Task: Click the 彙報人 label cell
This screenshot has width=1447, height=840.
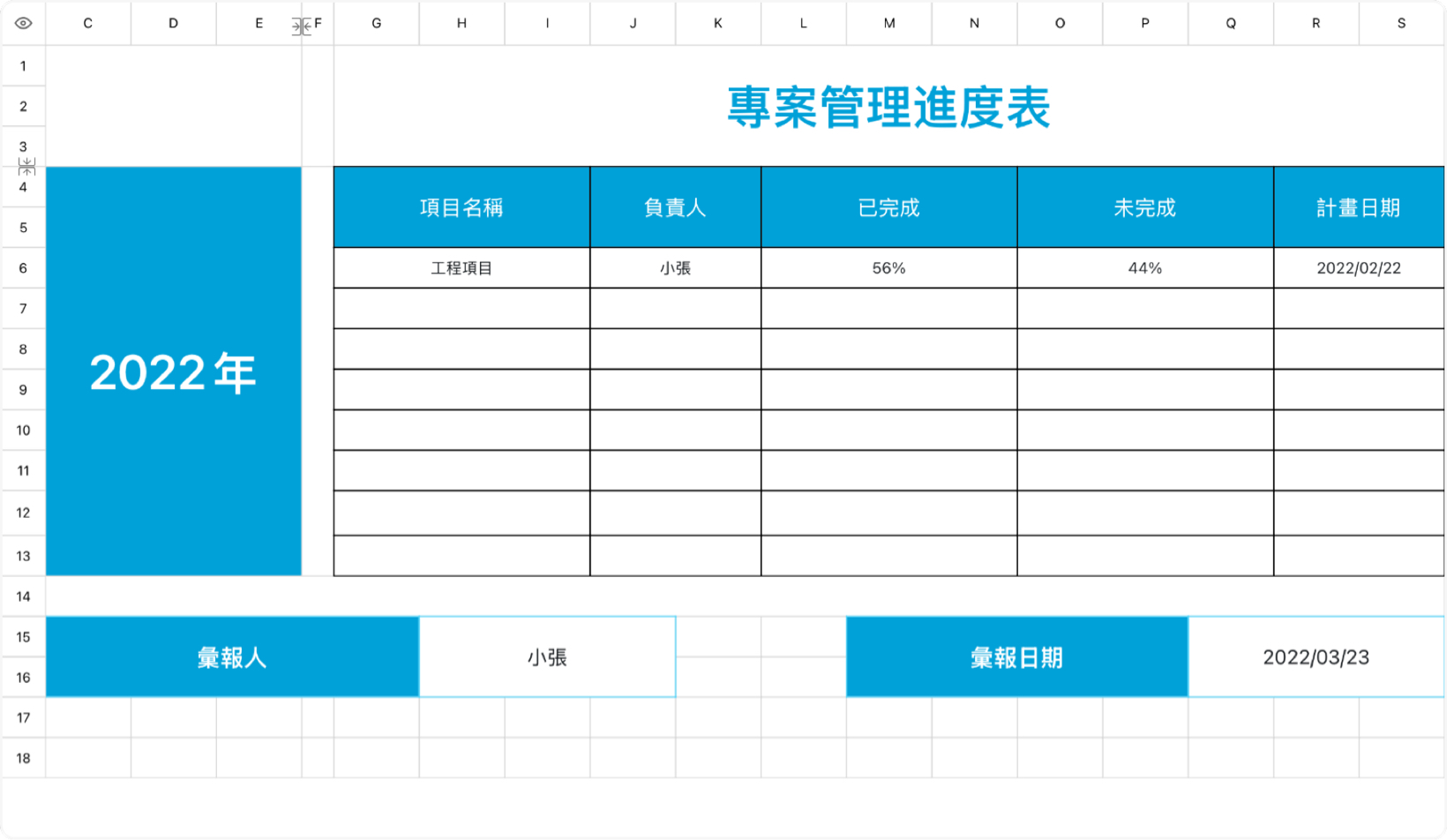Action: (232, 657)
